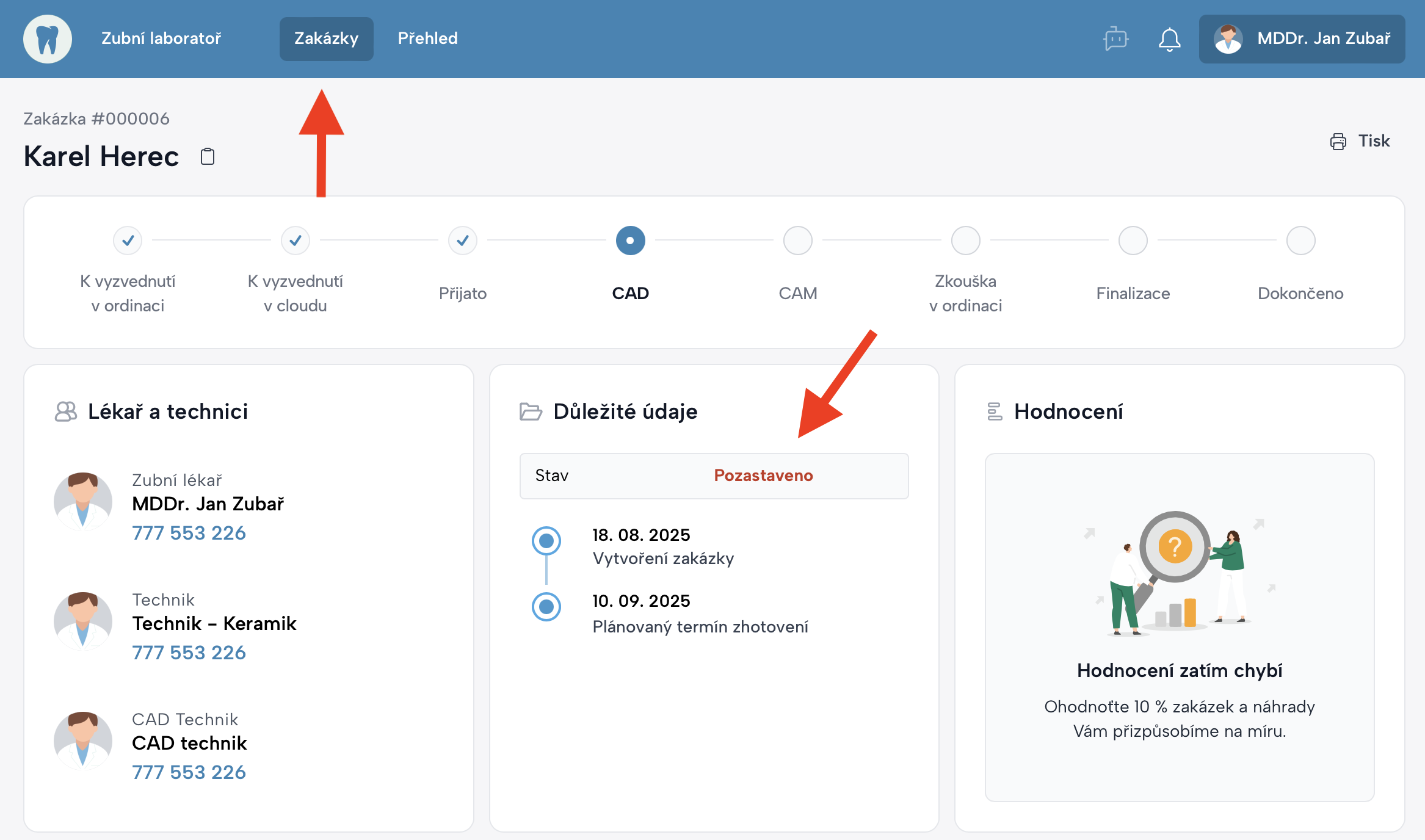Switch to the Zakázky tab

tap(326, 39)
